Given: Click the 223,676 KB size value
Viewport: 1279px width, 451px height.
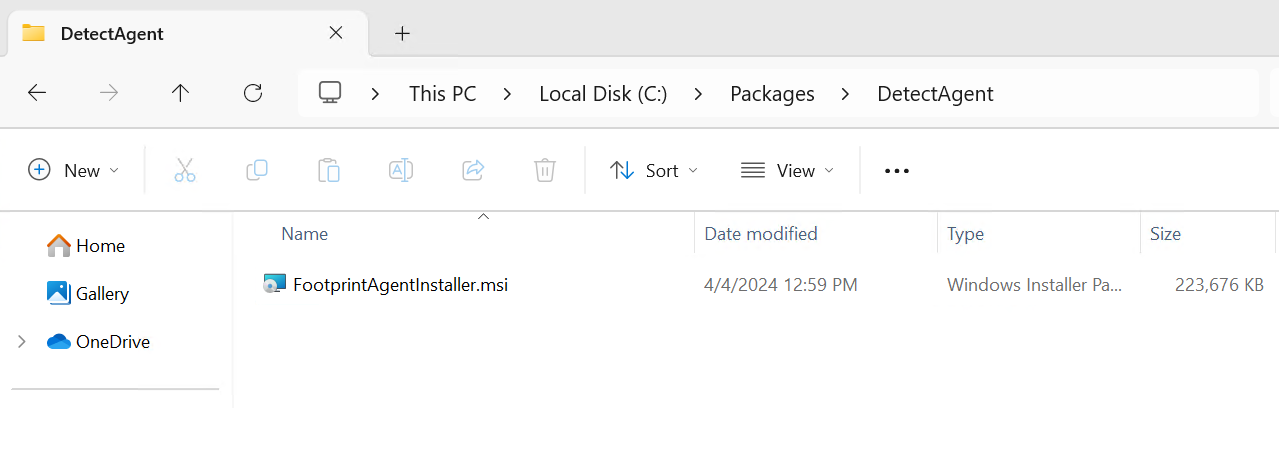Looking at the screenshot, I should 1219,284.
